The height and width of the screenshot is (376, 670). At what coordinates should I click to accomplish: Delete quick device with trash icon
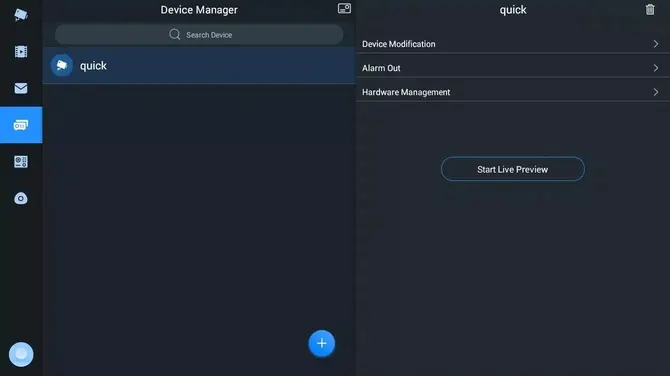pos(650,9)
